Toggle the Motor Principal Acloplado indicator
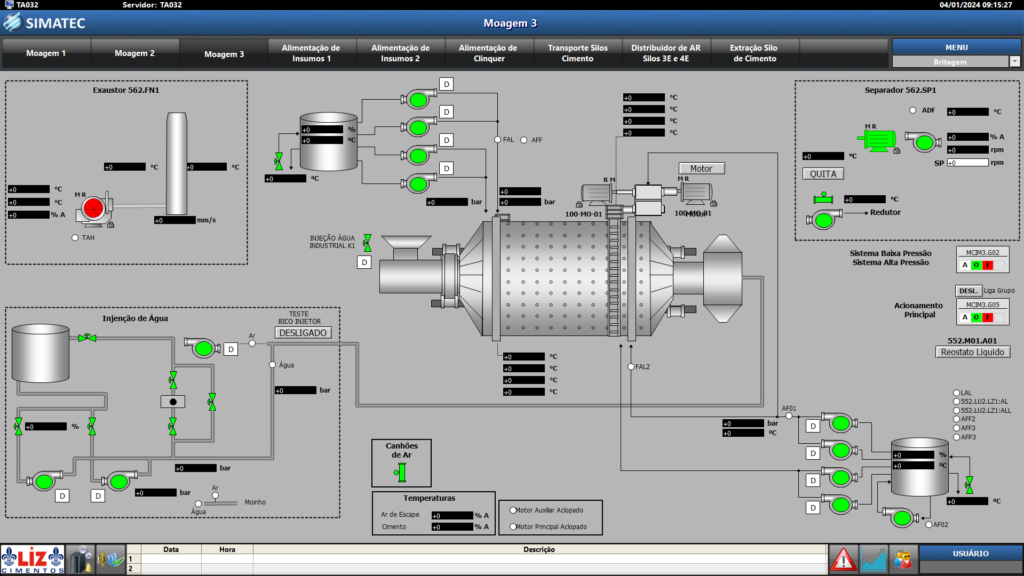Screen dimensions: 1024x576 [x=513, y=526]
